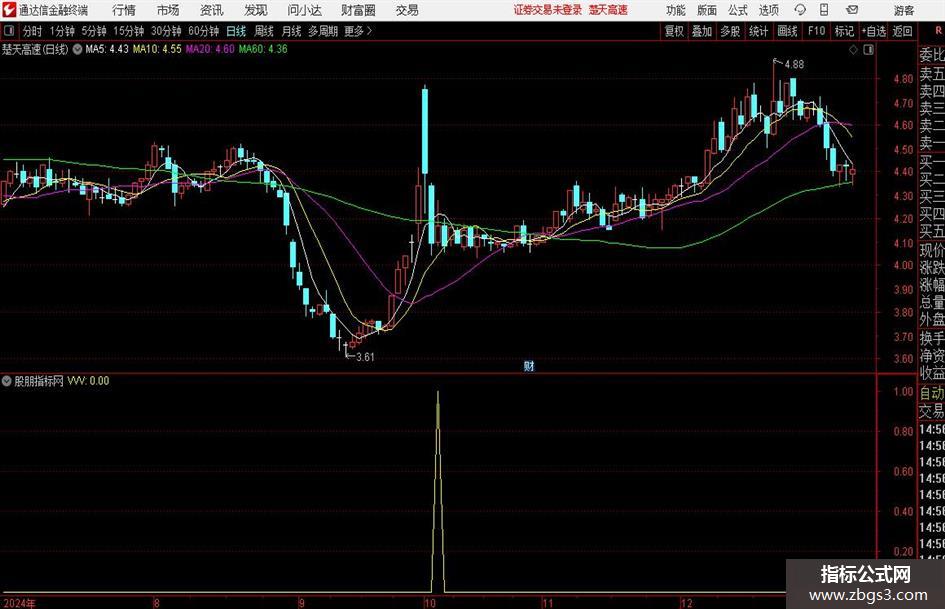The height and width of the screenshot is (609, 945).
Task: Switch to 15分钟 period tab
Action: click(x=128, y=31)
